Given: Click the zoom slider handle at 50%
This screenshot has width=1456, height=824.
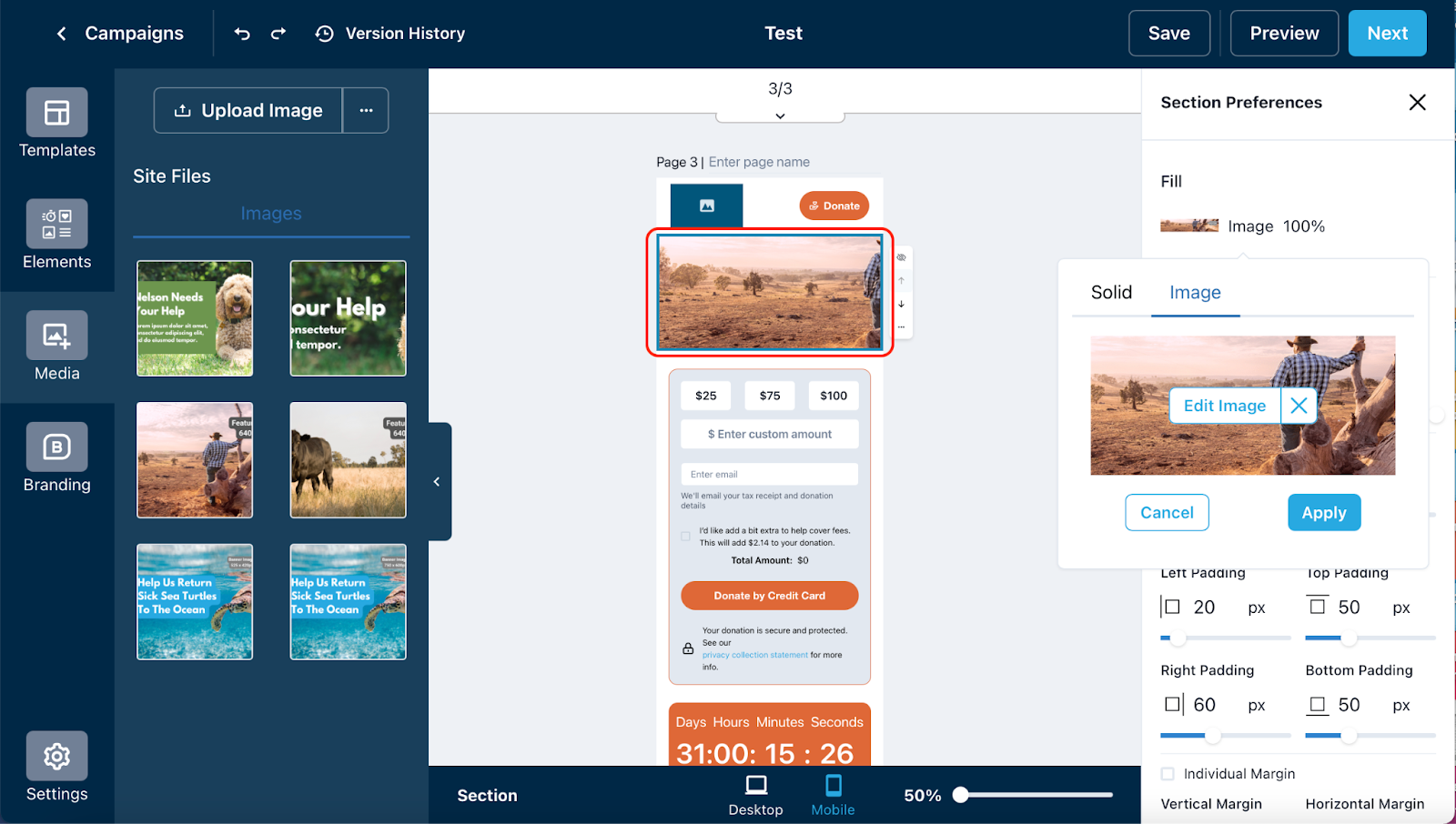Looking at the screenshot, I should click(x=961, y=795).
